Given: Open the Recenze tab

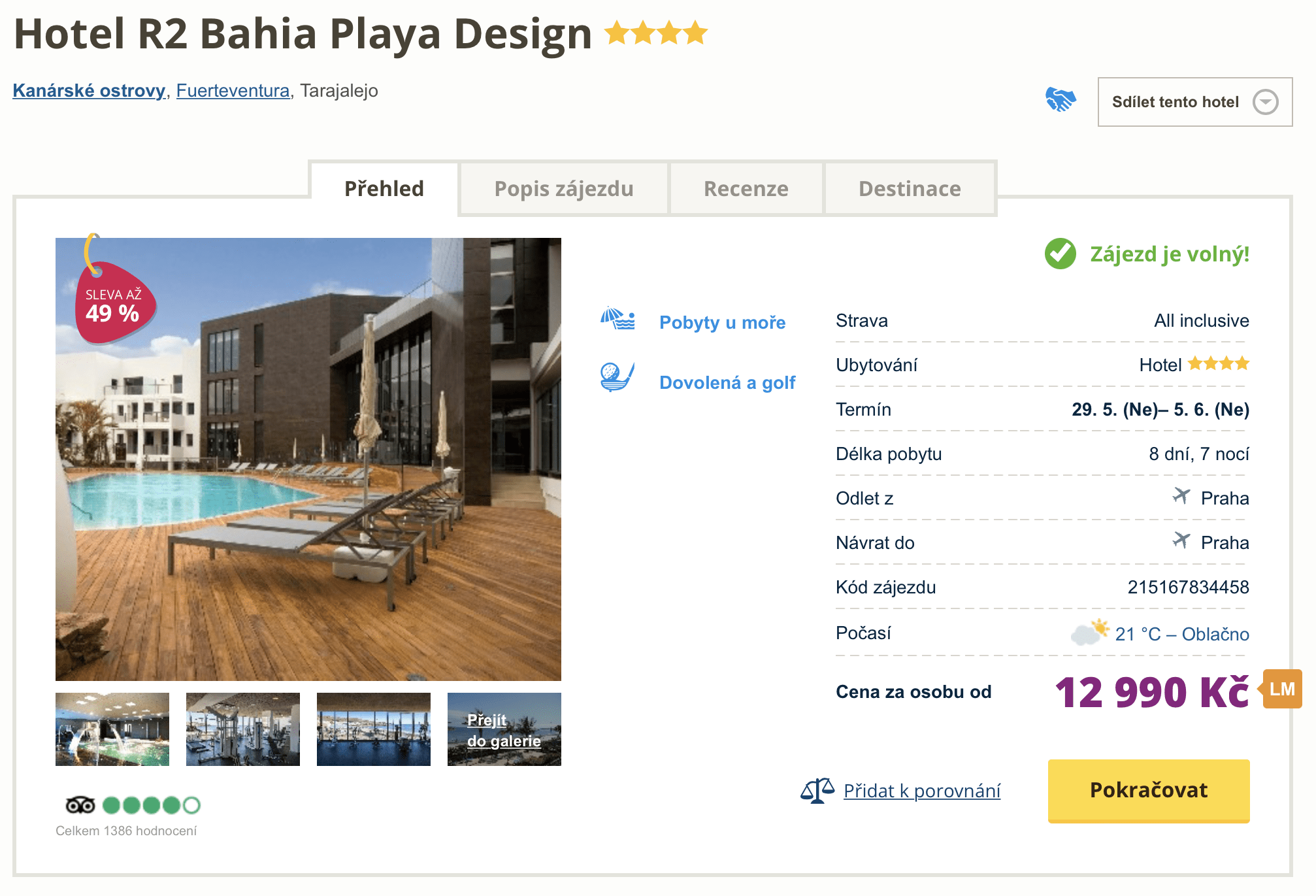Looking at the screenshot, I should 746,189.
